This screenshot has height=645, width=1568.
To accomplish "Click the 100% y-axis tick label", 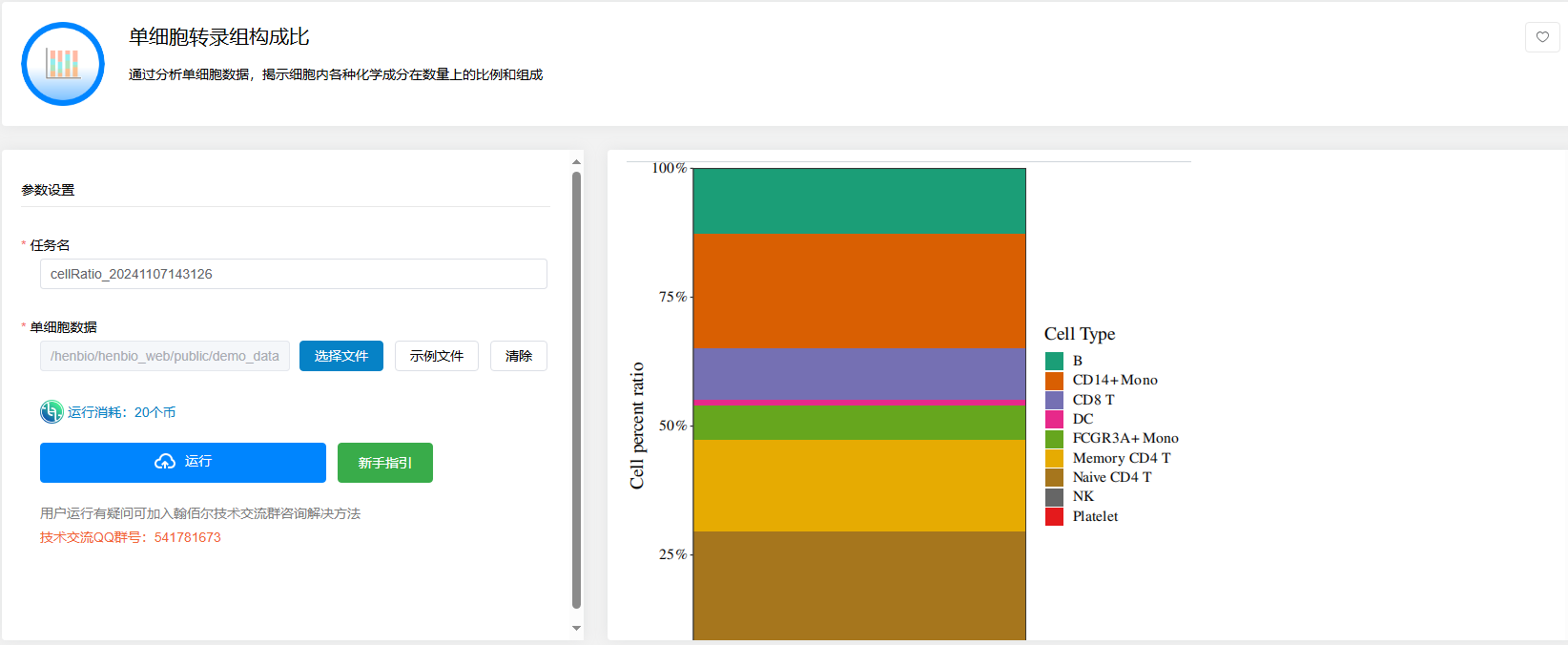I will tap(669, 168).
